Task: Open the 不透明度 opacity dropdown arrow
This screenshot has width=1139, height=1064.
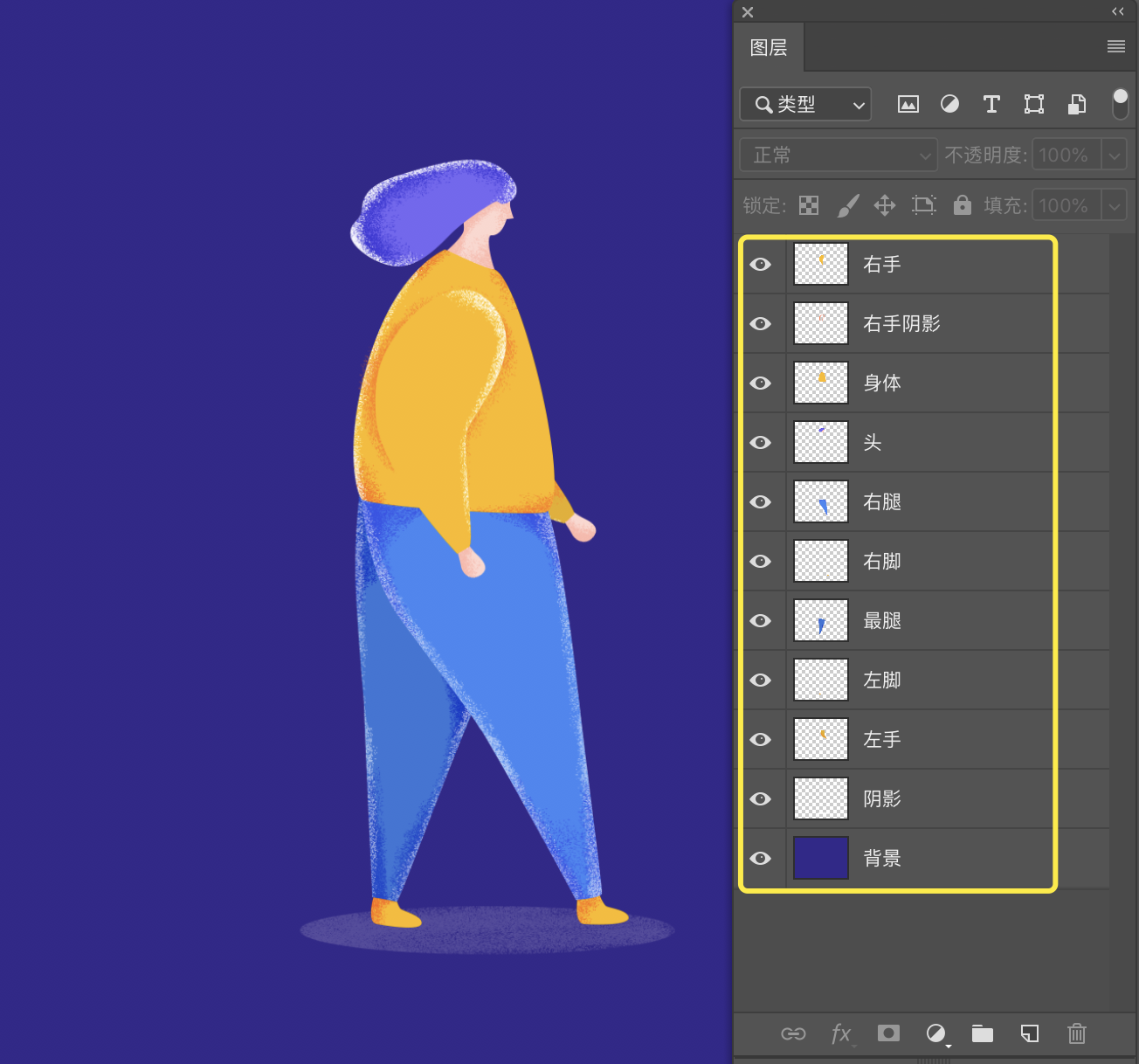Action: (x=1115, y=155)
